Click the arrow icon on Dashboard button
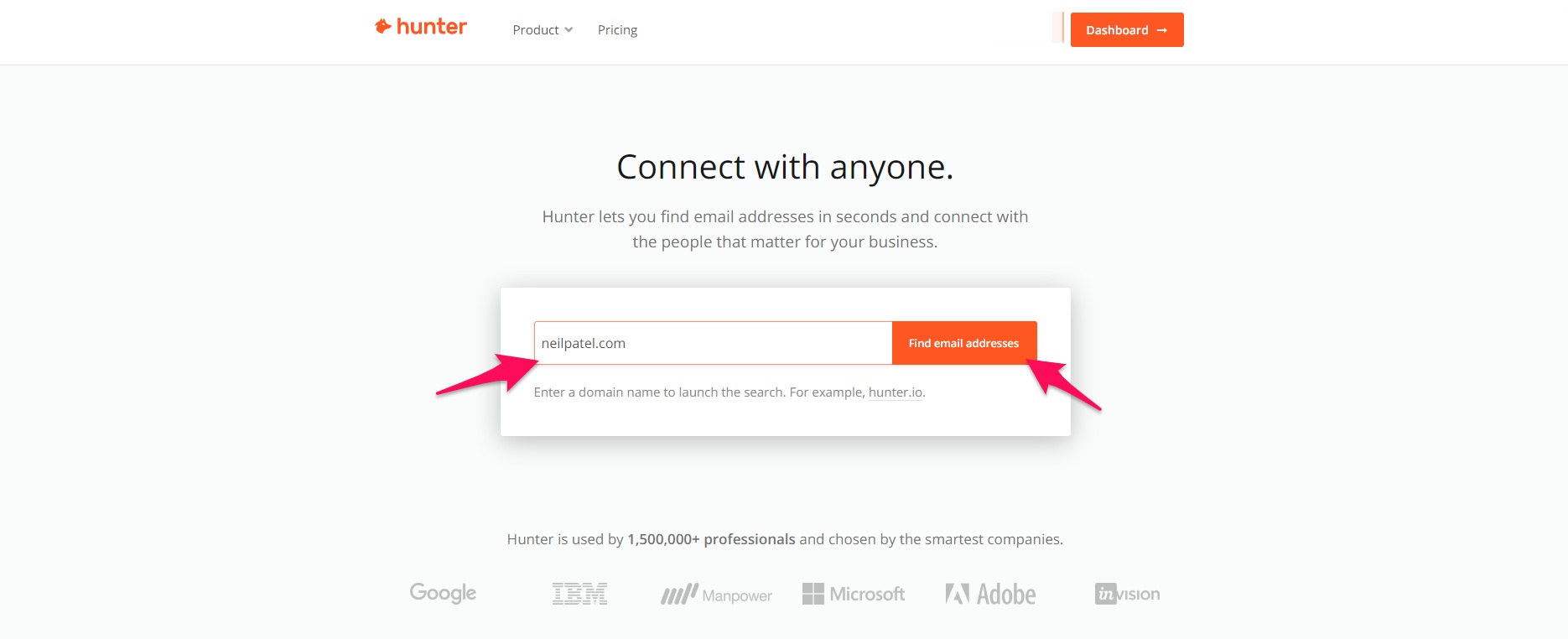The height and width of the screenshot is (639, 1568). point(1162,30)
